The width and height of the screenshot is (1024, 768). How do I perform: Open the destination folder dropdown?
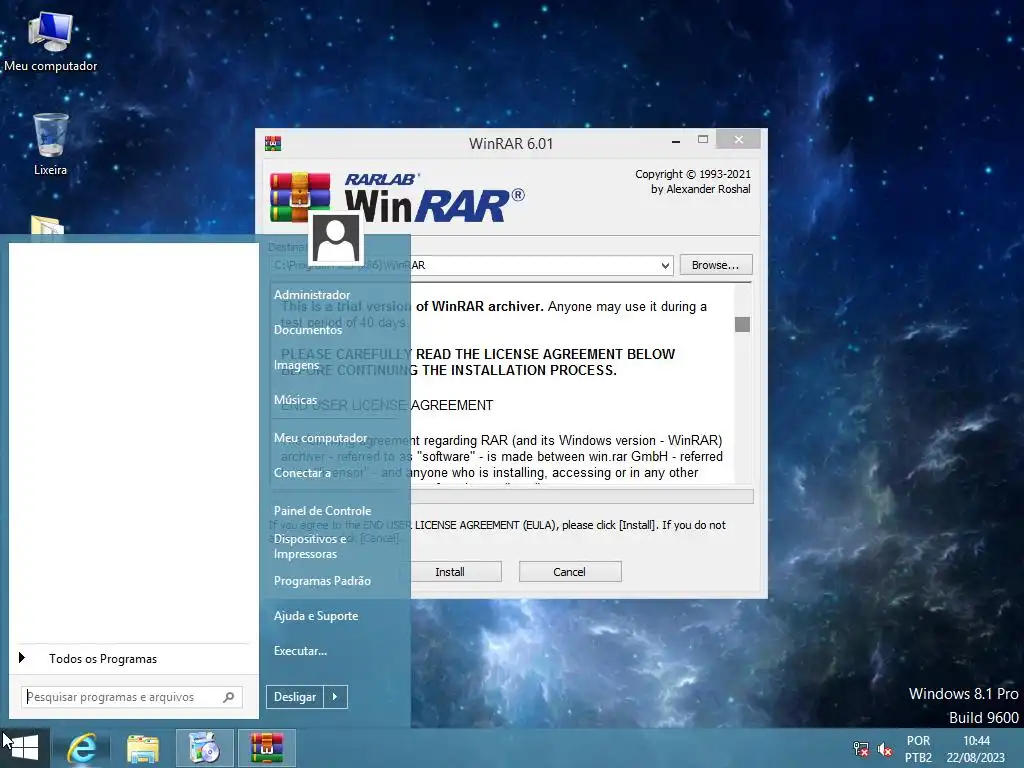pyautogui.click(x=665, y=265)
